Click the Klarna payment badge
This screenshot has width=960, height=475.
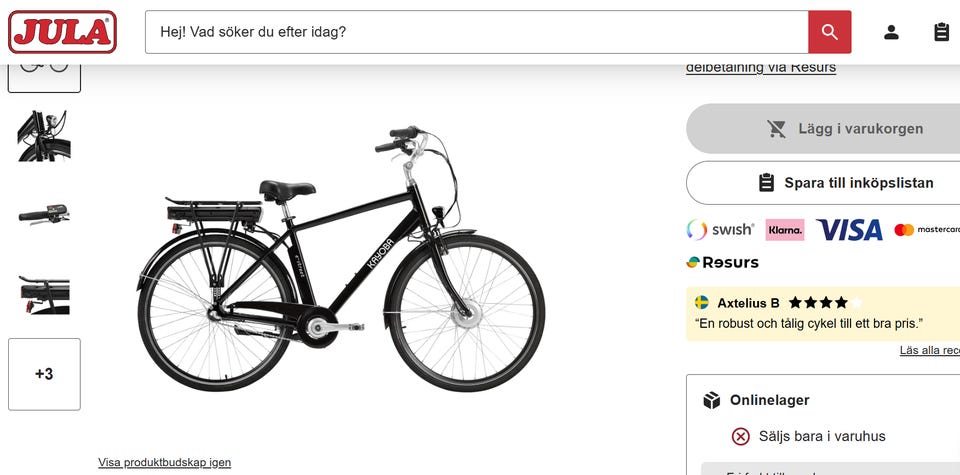click(785, 230)
